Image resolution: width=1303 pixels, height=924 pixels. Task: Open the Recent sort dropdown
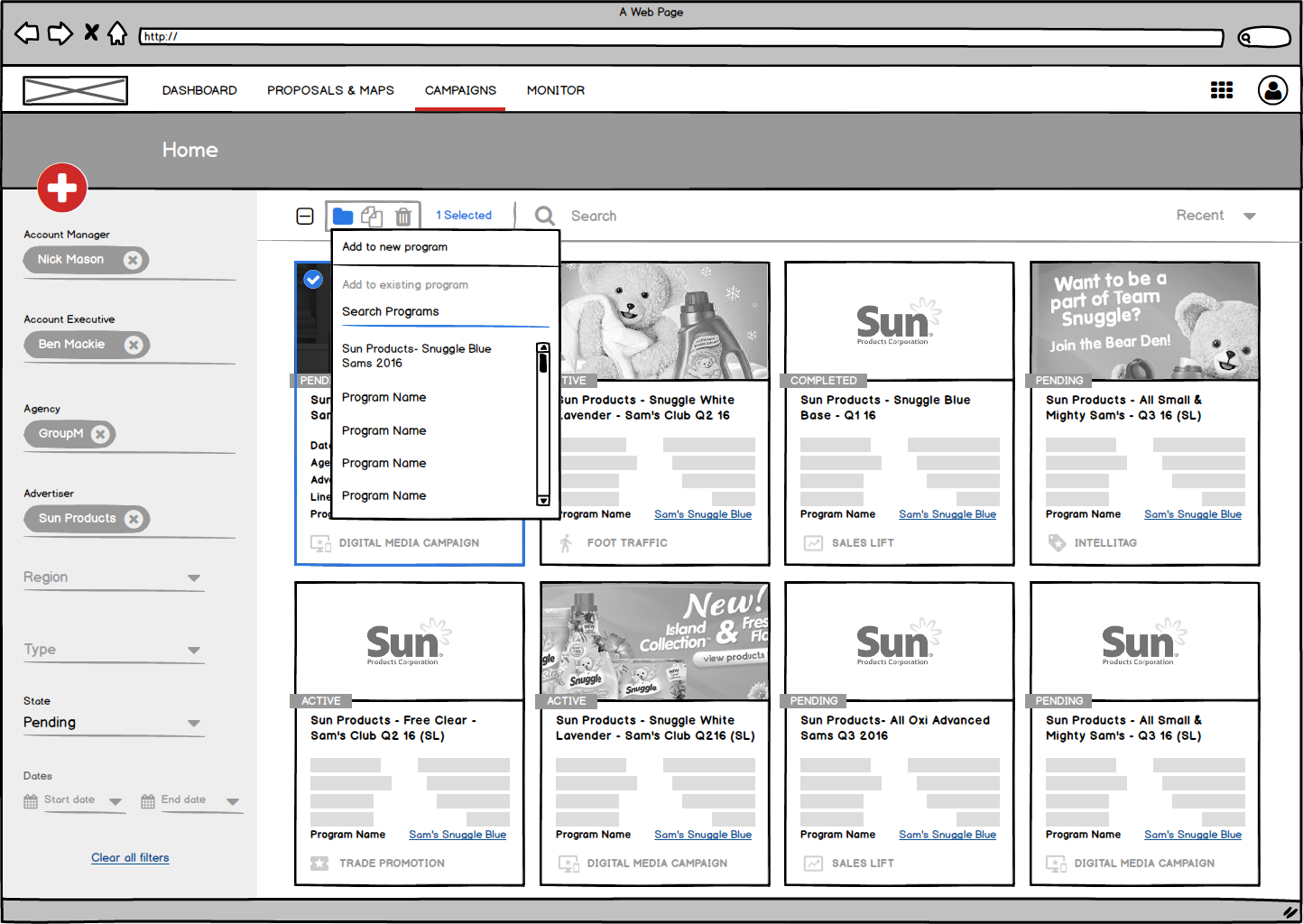pos(1249,216)
